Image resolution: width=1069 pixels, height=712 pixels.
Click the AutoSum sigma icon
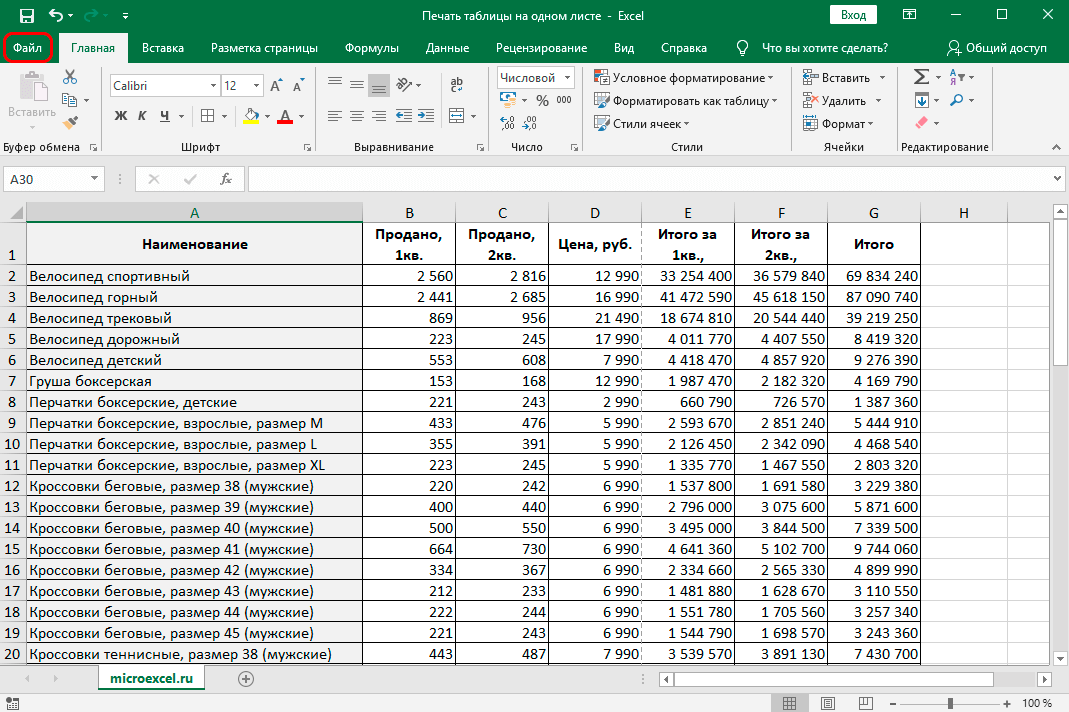[921, 77]
